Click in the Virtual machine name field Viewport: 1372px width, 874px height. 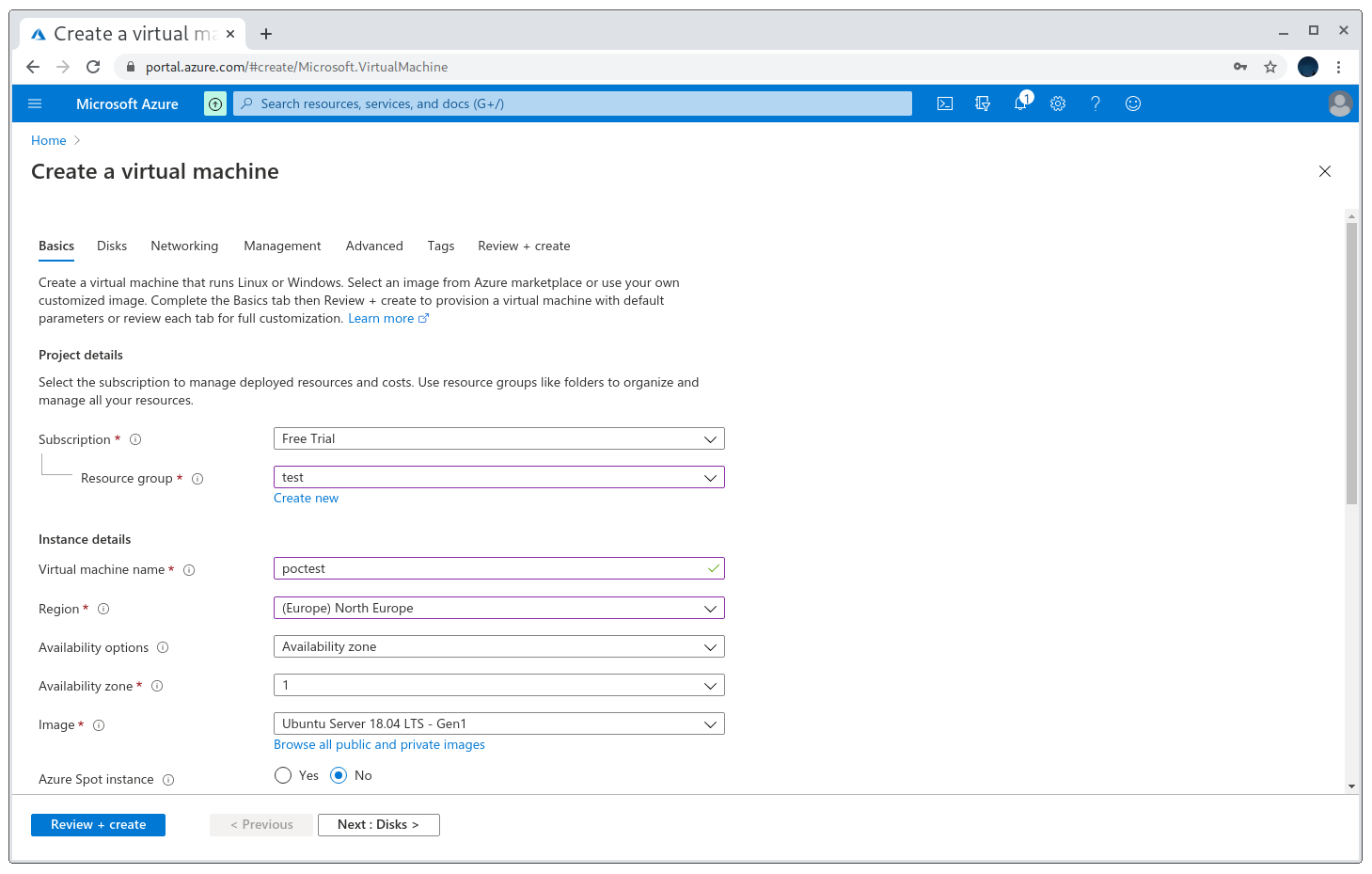tap(499, 568)
